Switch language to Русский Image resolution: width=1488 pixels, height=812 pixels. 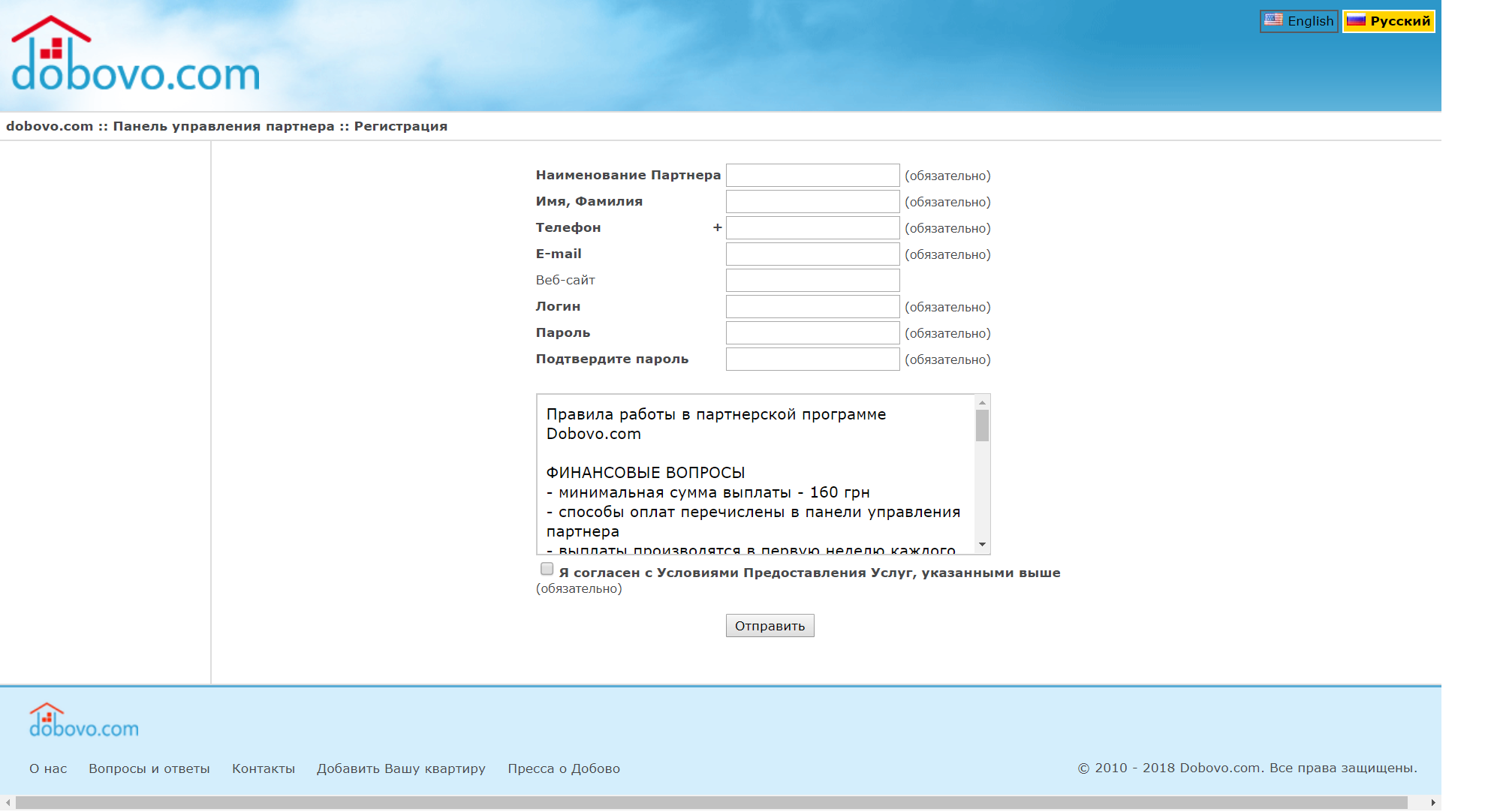pyautogui.click(x=1389, y=21)
